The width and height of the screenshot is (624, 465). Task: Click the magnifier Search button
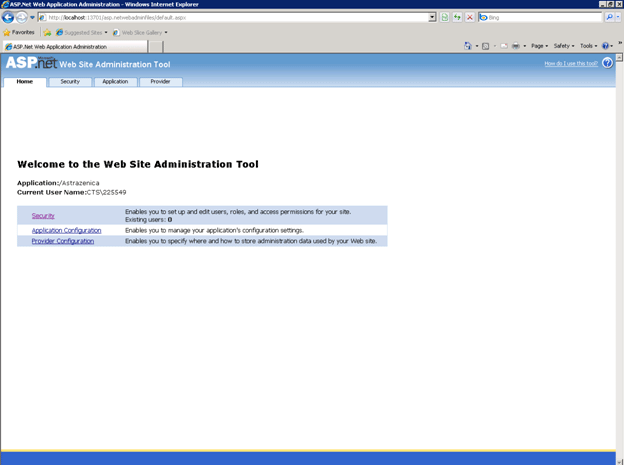click(x=609, y=17)
